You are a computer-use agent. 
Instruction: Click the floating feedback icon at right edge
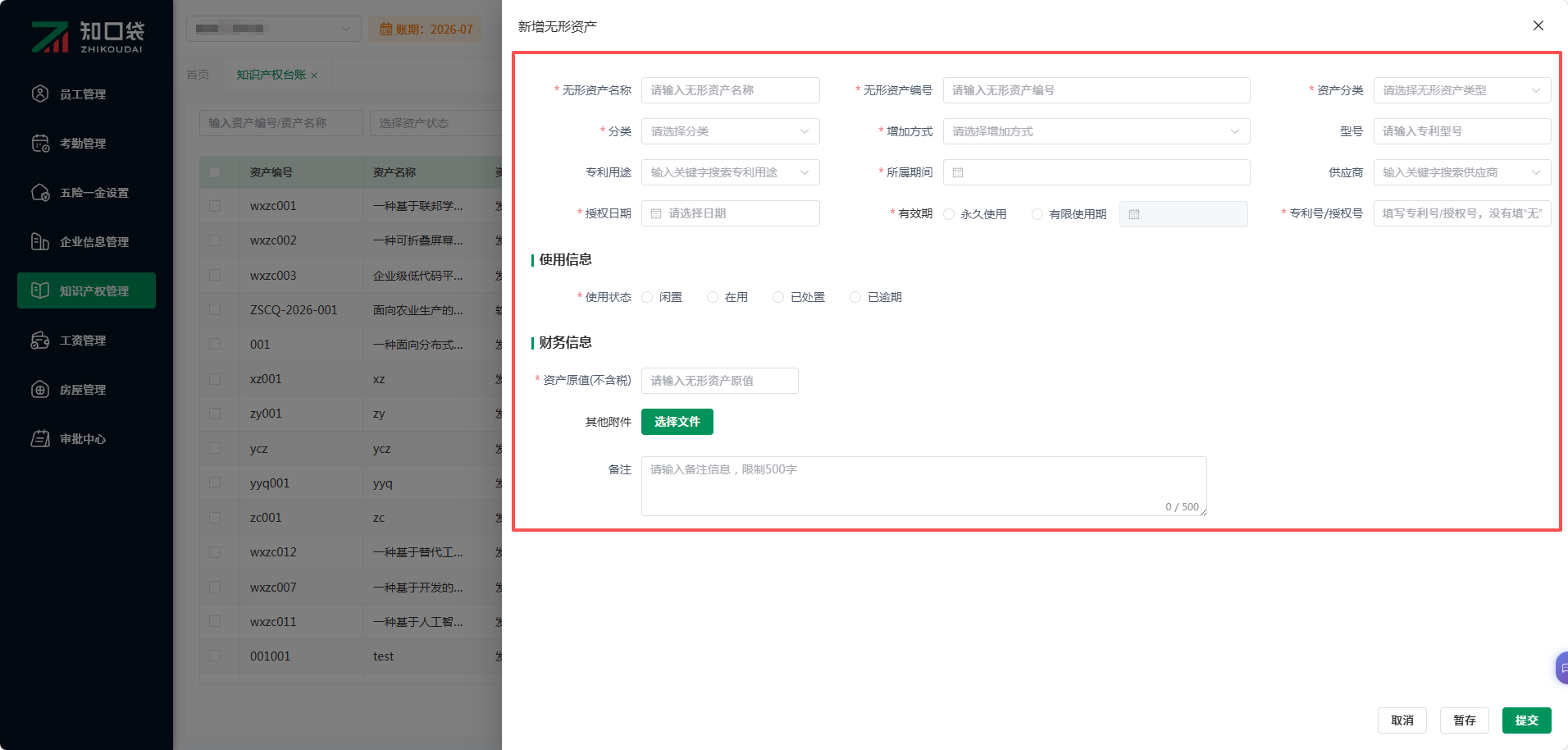pyautogui.click(x=1562, y=668)
